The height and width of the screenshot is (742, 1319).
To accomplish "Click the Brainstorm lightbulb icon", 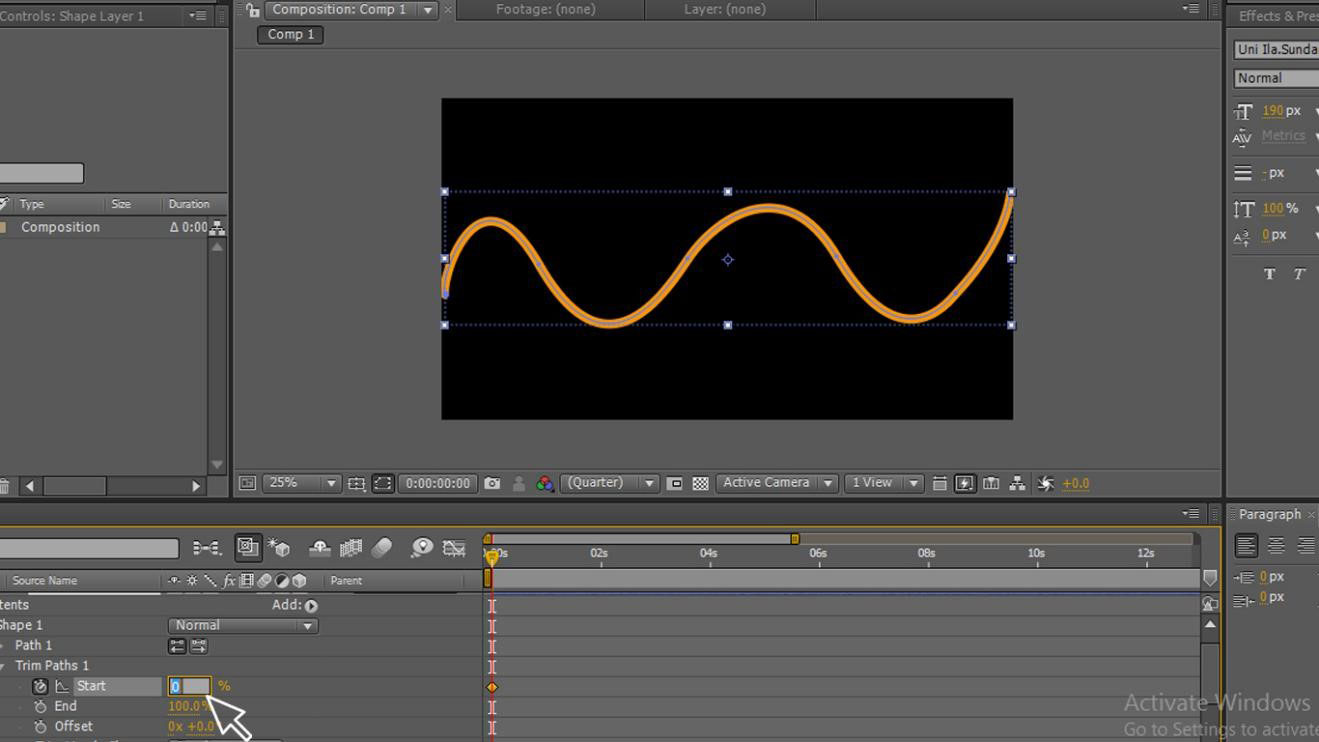I will (x=422, y=548).
